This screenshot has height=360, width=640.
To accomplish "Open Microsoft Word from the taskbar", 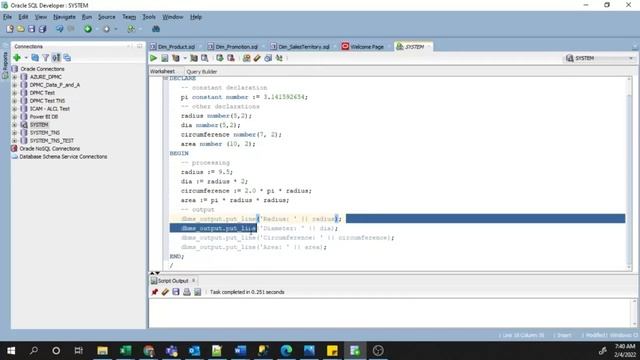I will [x=240, y=350].
